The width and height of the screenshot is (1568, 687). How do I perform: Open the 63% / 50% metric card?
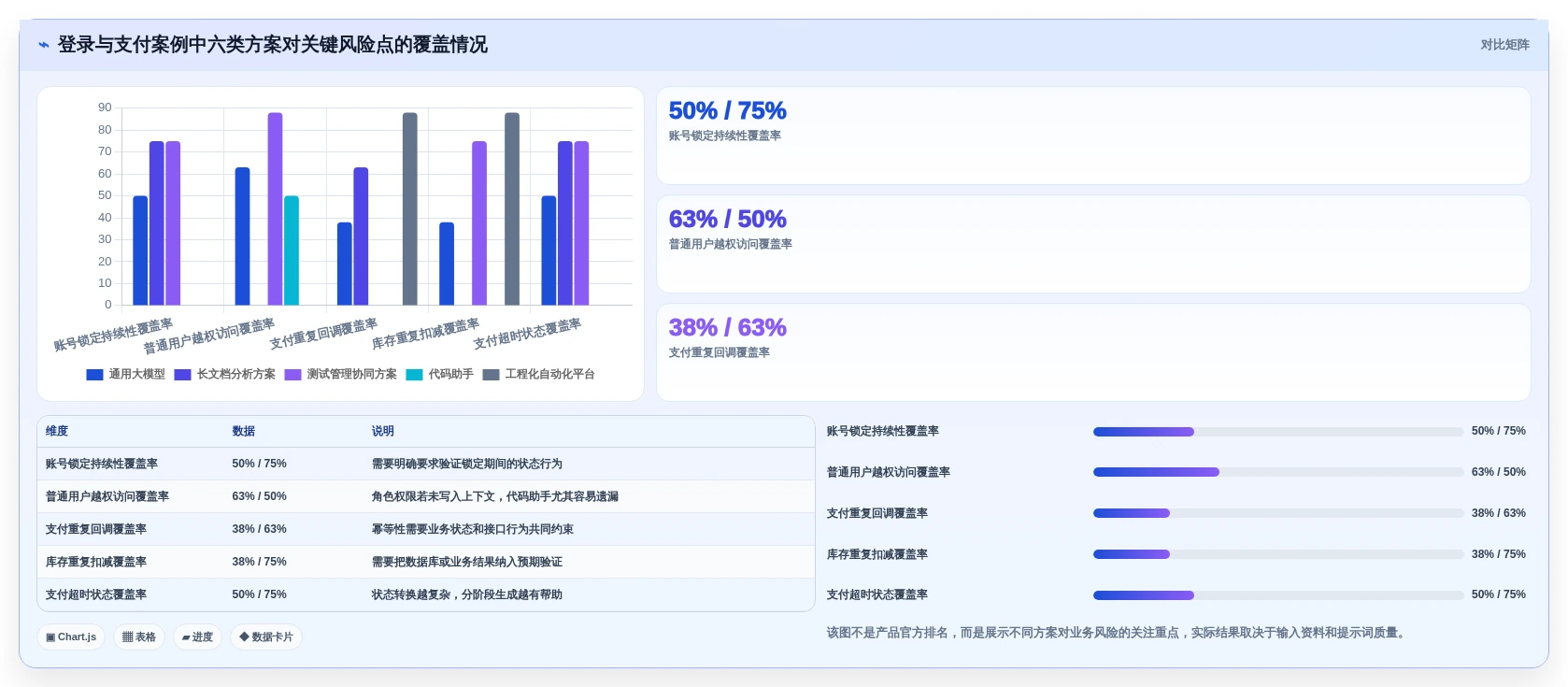click(1093, 244)
